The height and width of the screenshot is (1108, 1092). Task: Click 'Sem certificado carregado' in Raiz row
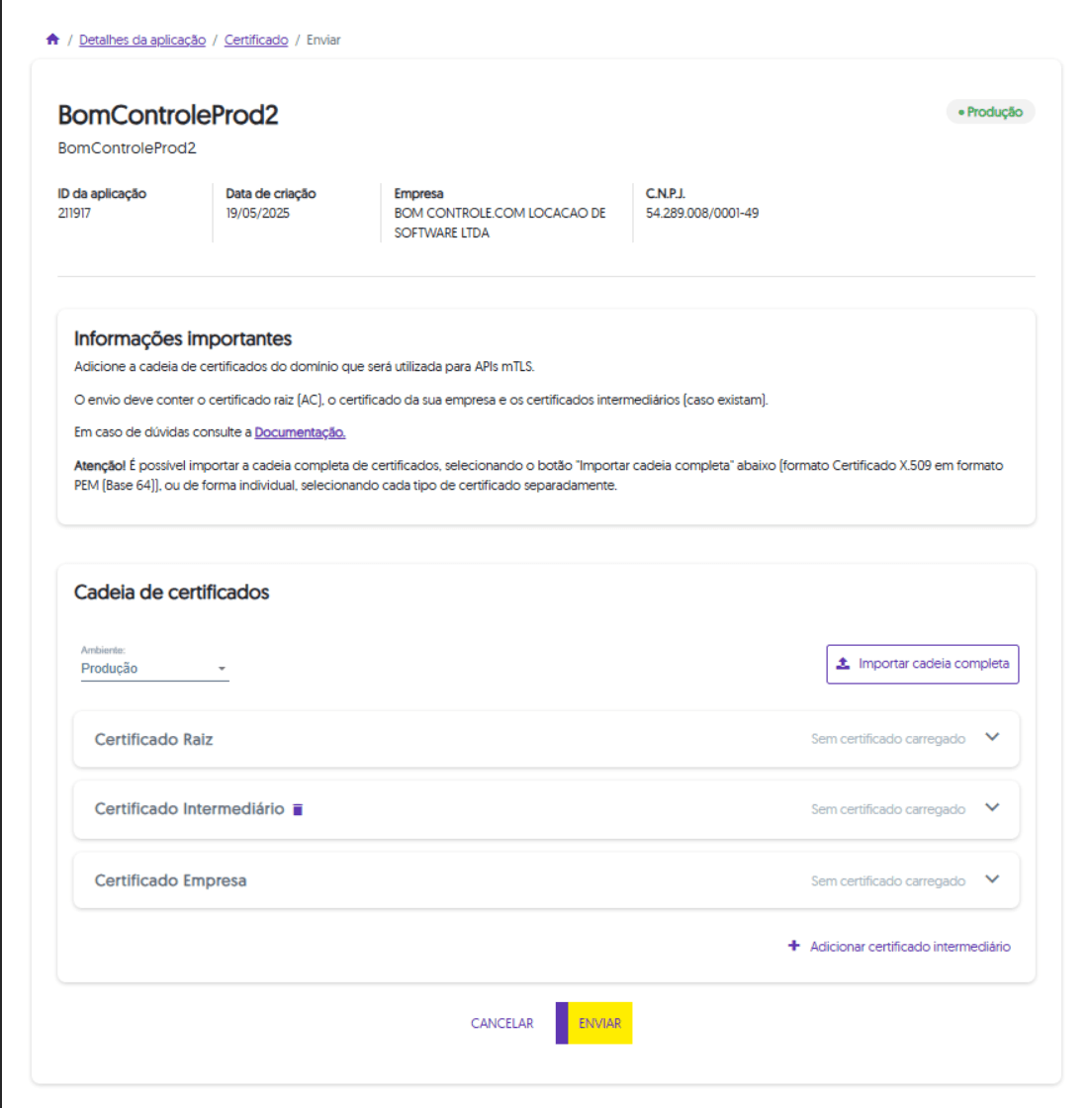coord(888,739)
